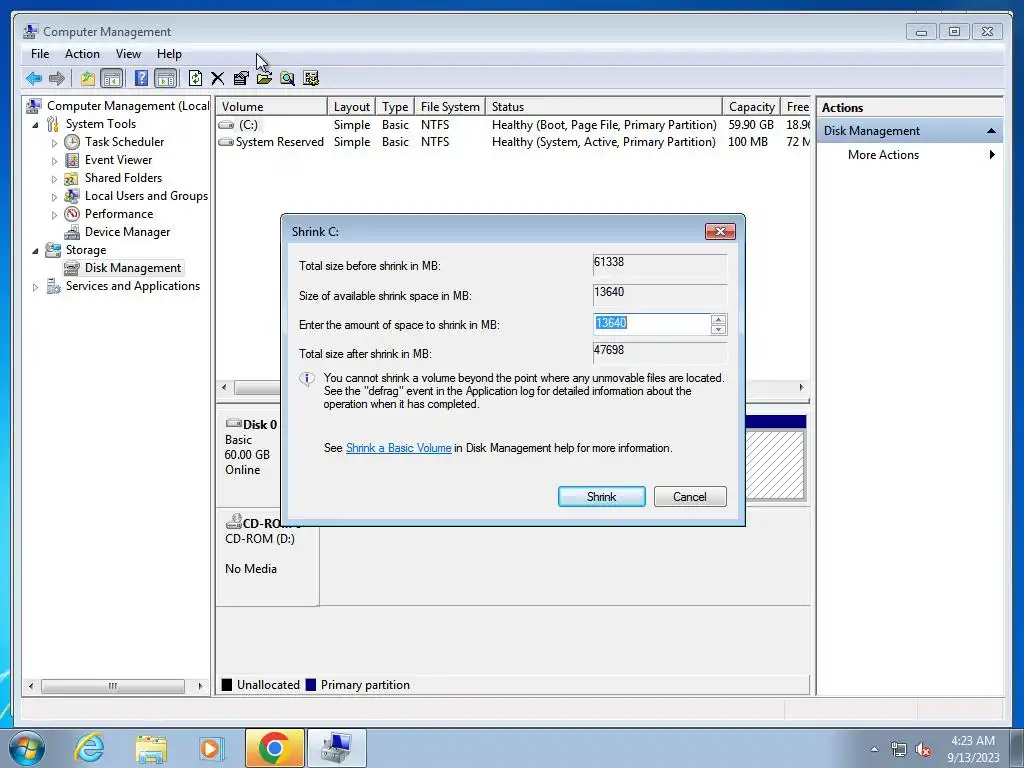Click the Shrink button
This screenshot has width=1024, height=768.
click(x=601, y=496)
